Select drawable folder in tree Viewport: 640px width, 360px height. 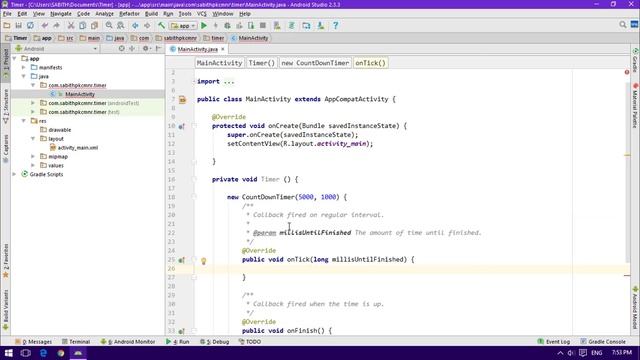(60, 130)
